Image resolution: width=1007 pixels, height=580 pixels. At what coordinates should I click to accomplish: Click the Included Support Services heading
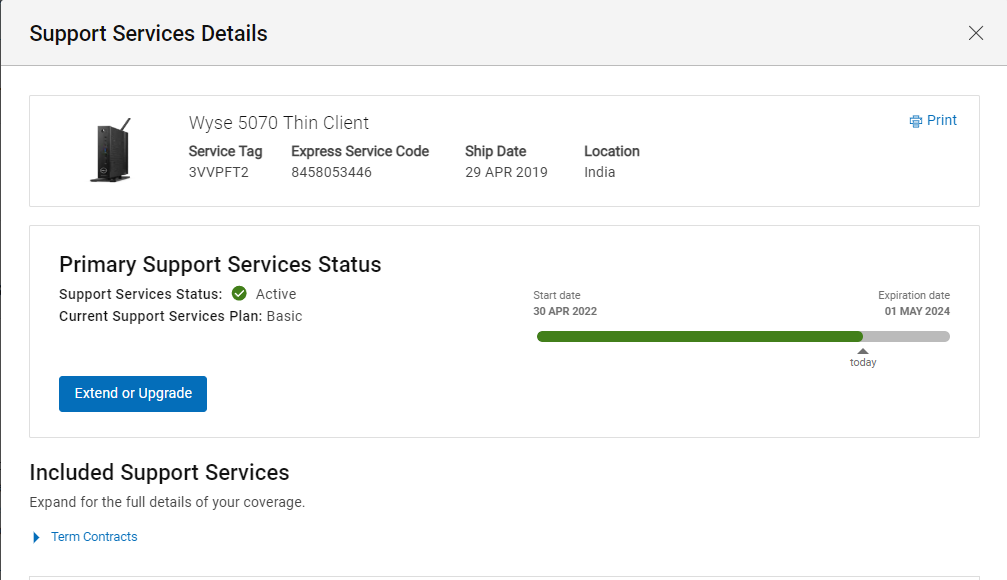point(159,472)
